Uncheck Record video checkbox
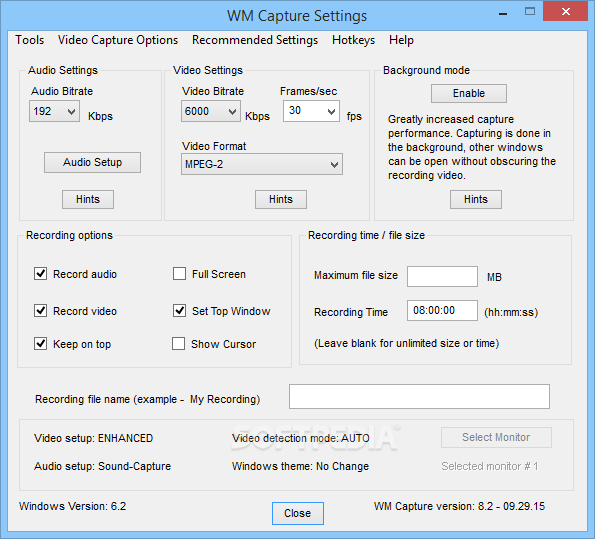 [x=41, y=310]
